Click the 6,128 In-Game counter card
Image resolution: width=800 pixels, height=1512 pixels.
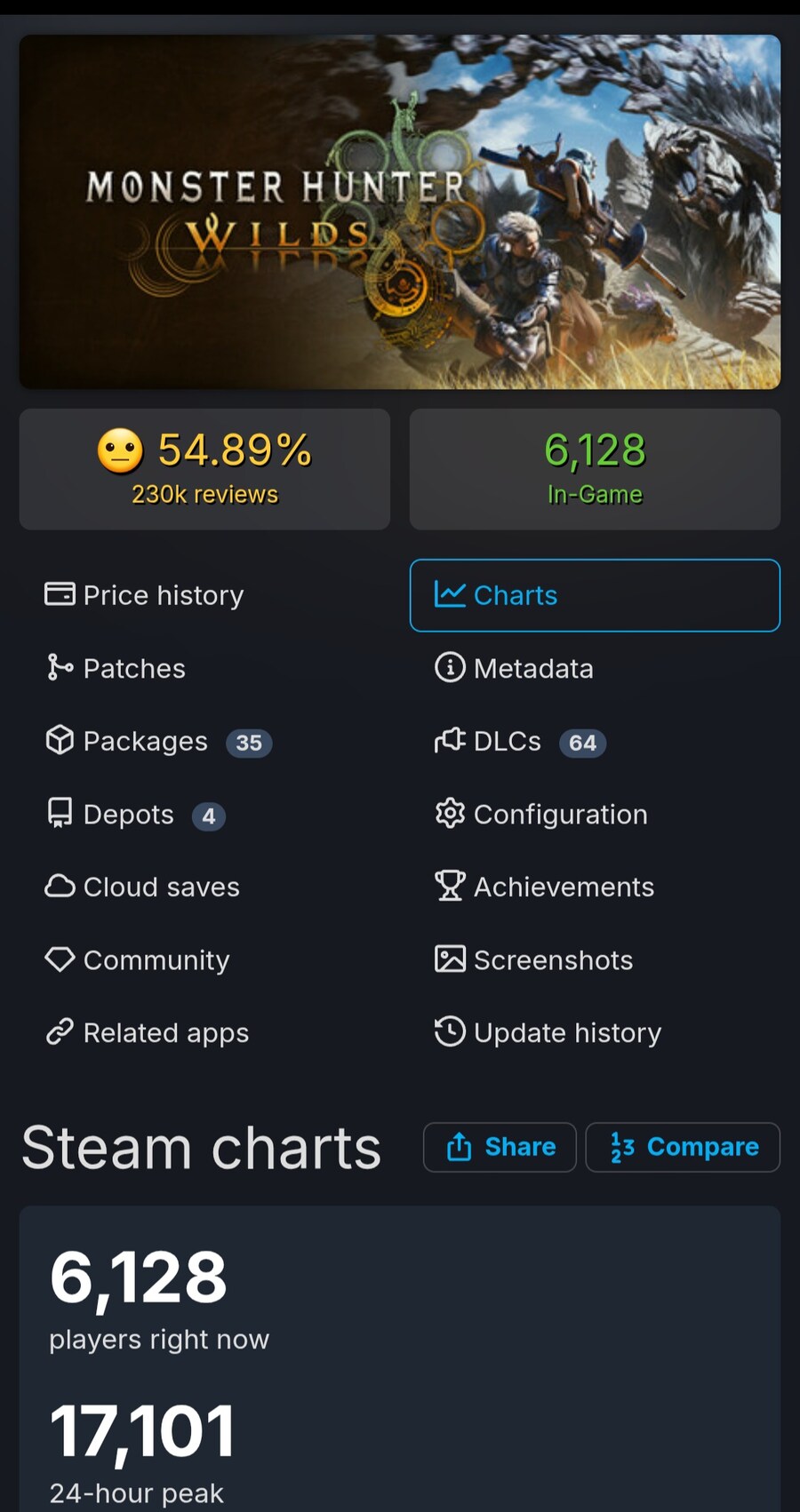[x=595, y=469]
